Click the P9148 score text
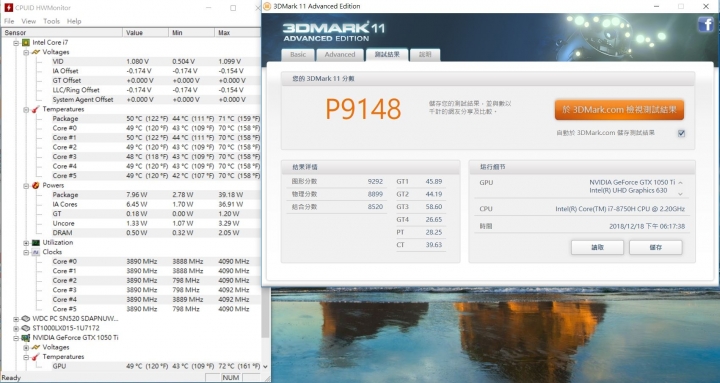This screenshot has height=383, width=720. point(363,109)
